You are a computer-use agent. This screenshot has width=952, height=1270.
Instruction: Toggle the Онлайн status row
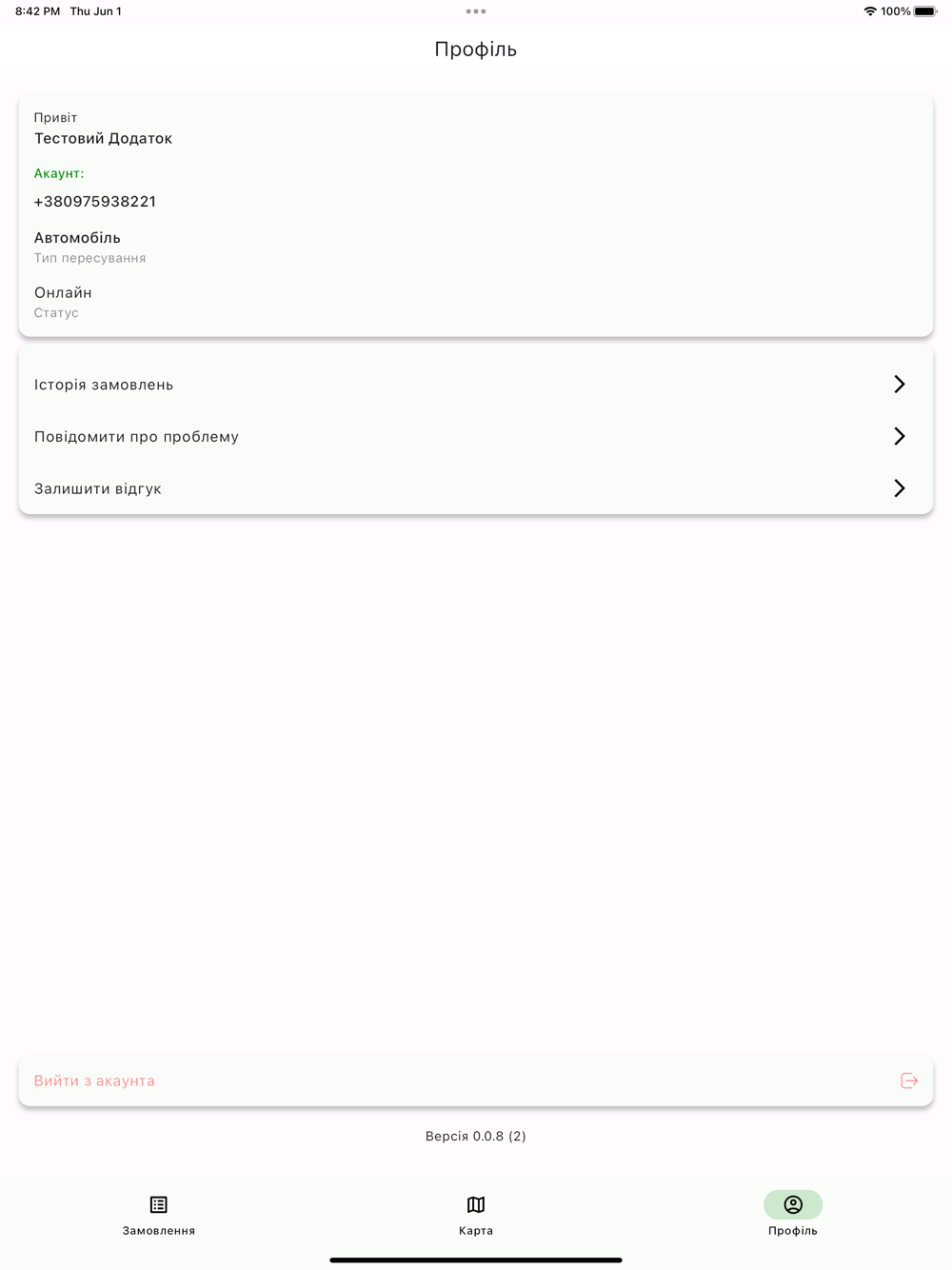pyautogui.click(x=63, y=302)
